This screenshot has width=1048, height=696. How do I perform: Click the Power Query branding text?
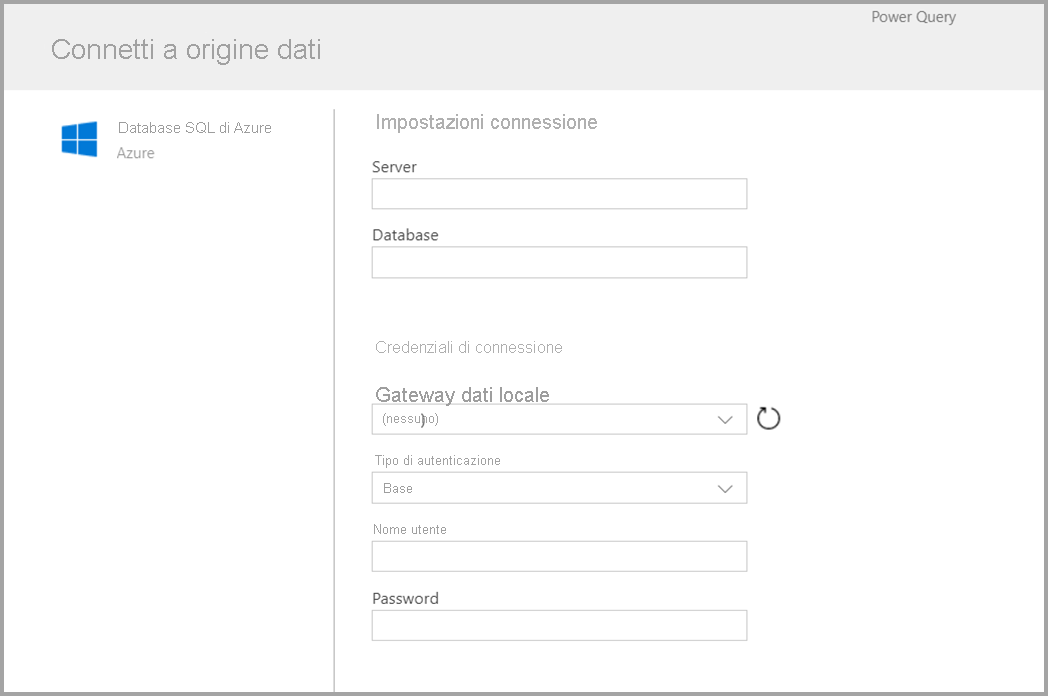point(912,16)
